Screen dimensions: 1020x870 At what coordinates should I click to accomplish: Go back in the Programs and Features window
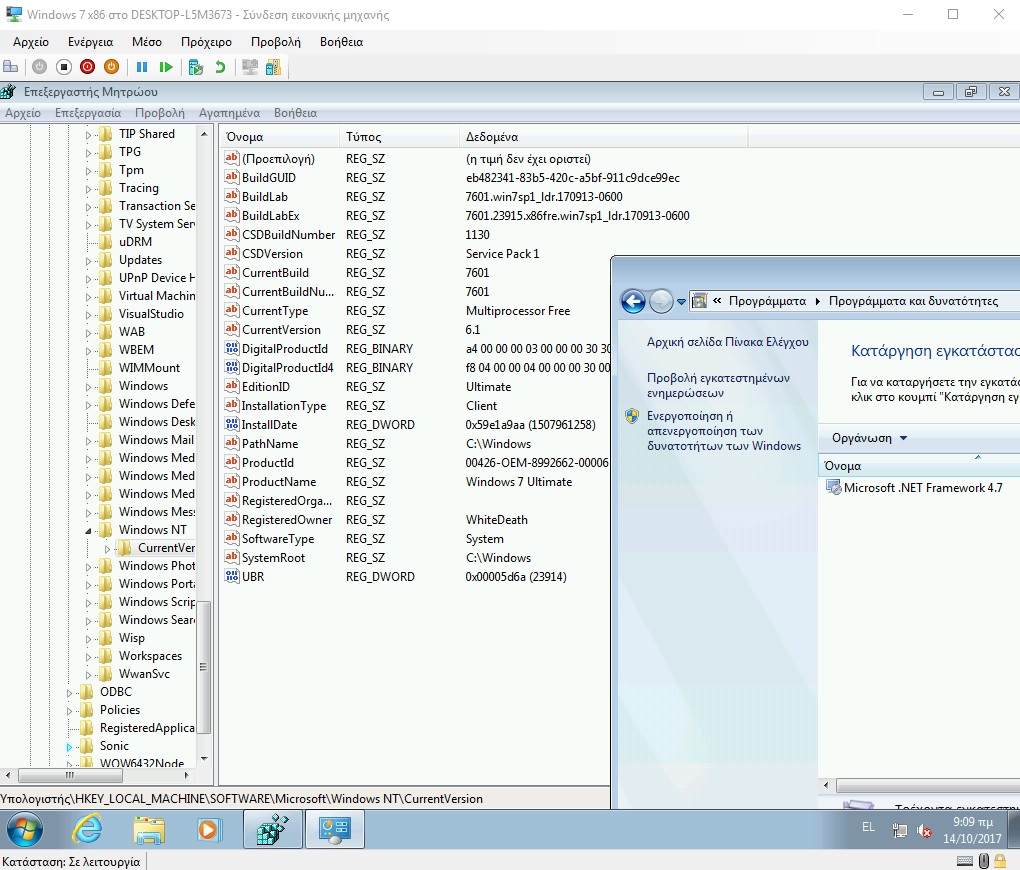[633, 301]
